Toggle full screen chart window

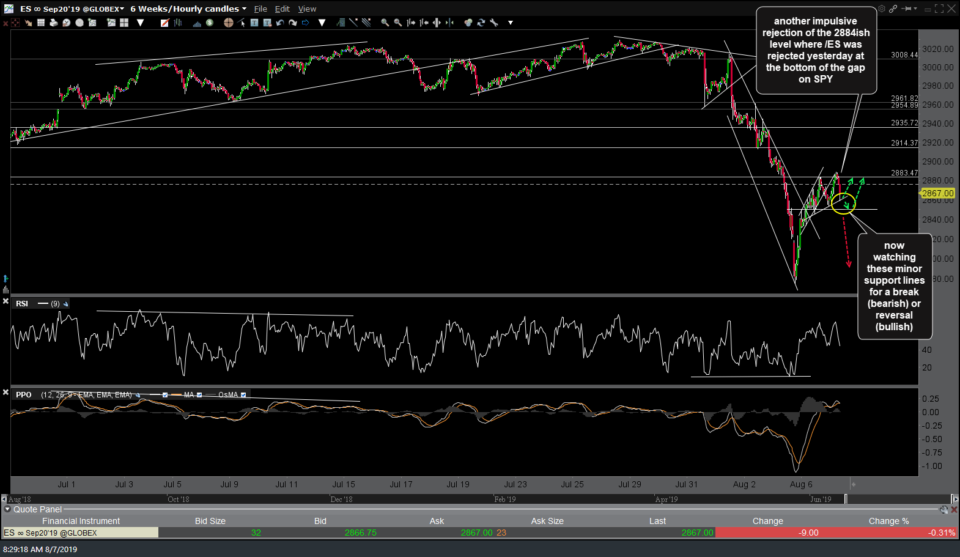click(939, 9)
